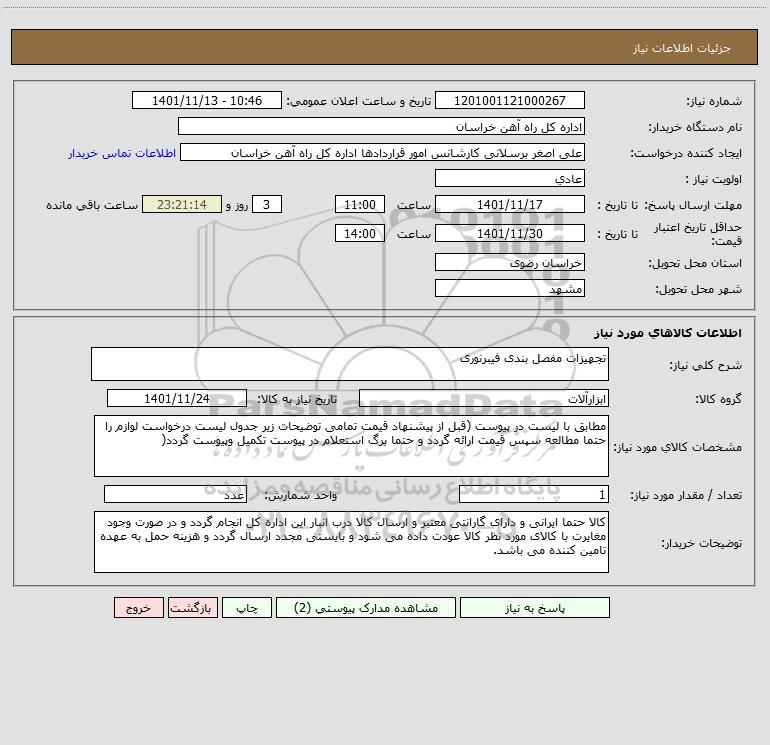Click the deadline time field 11:00
Screen dimensions: 770x745
359,204
